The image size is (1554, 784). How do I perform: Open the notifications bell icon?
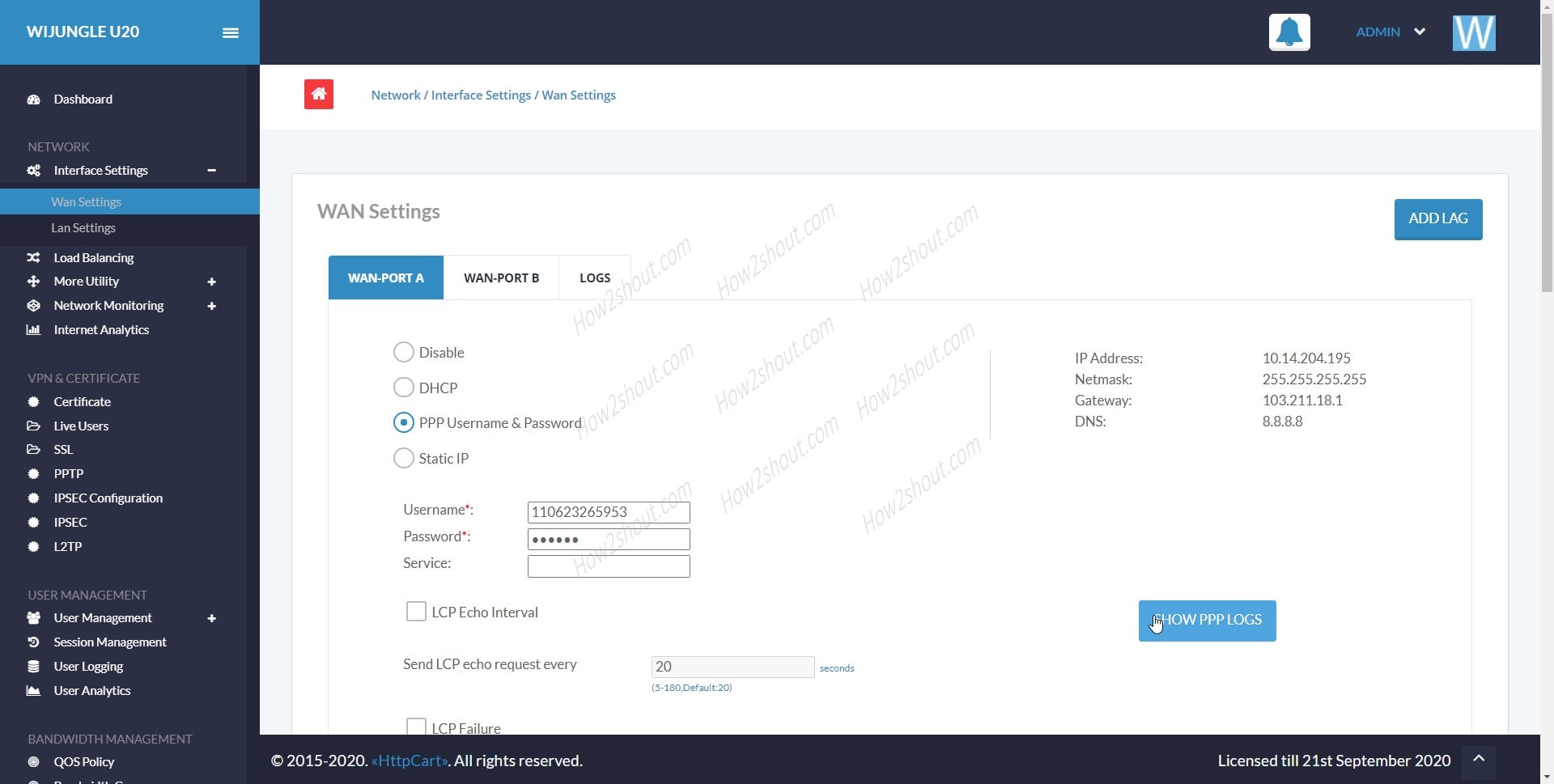click(x=1289, y=32)
